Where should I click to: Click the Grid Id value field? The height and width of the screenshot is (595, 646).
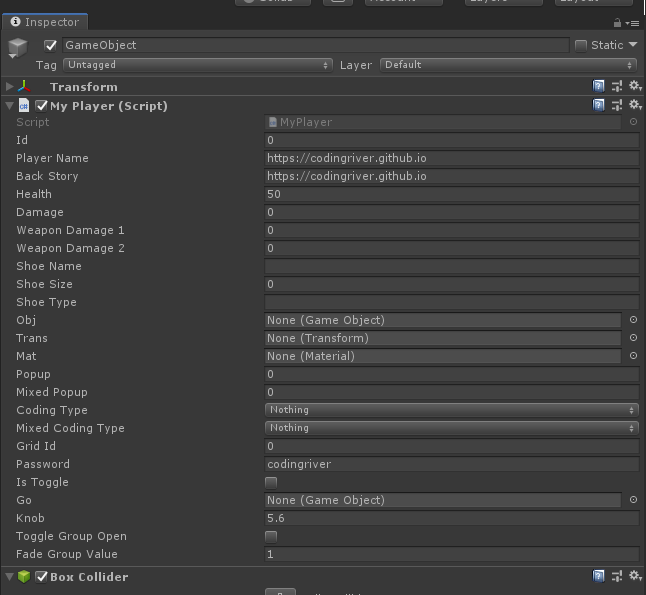(452, 446)
